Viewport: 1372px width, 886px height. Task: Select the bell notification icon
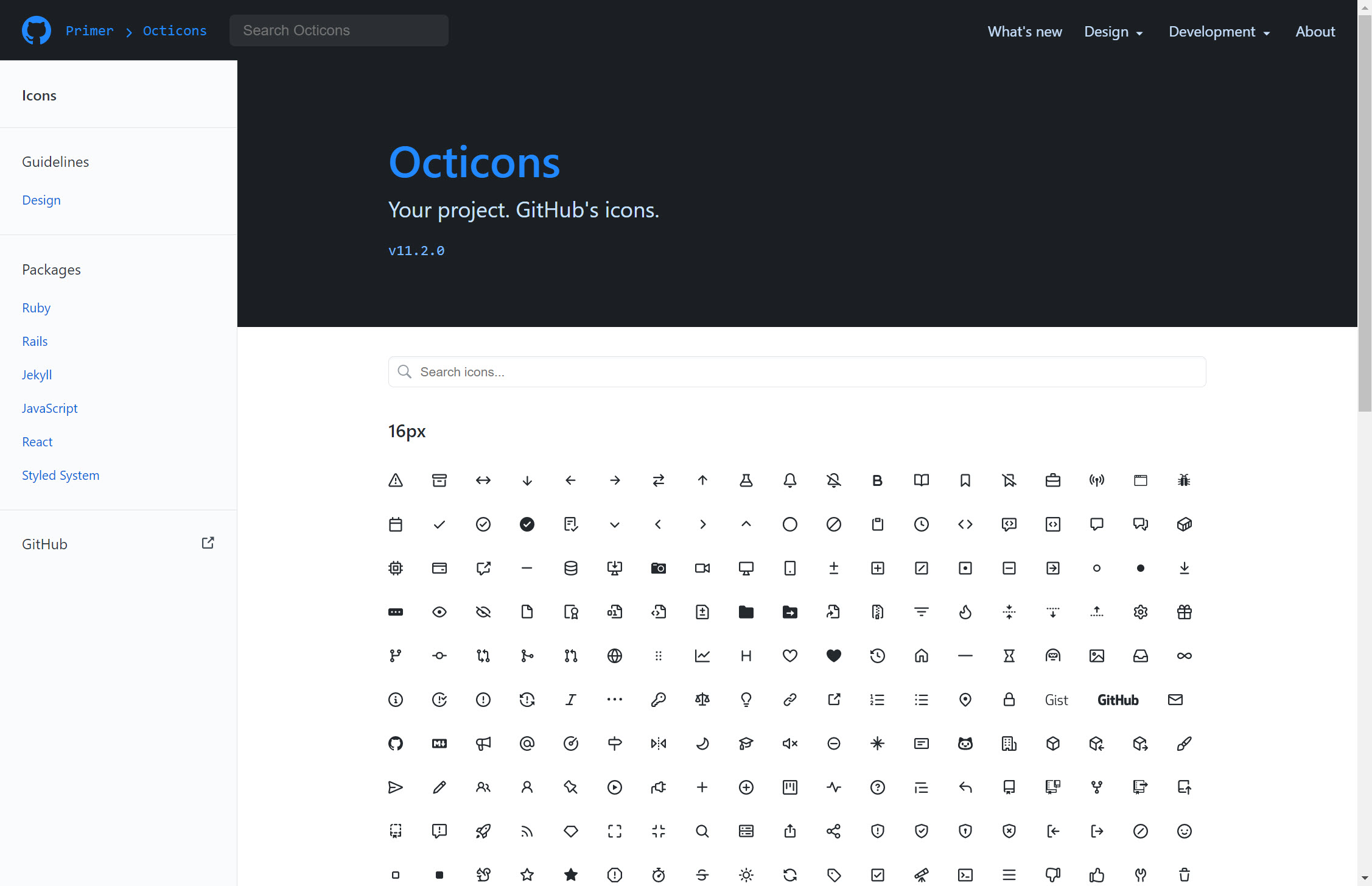click(790, 480)
